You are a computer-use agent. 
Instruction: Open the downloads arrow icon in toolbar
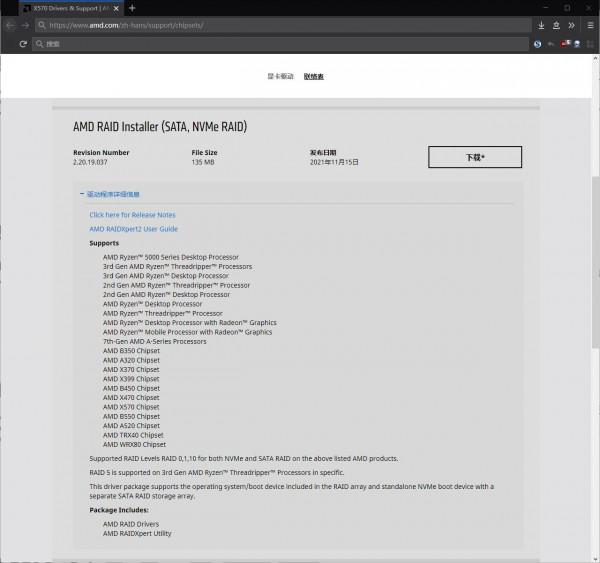click(541, 26)
